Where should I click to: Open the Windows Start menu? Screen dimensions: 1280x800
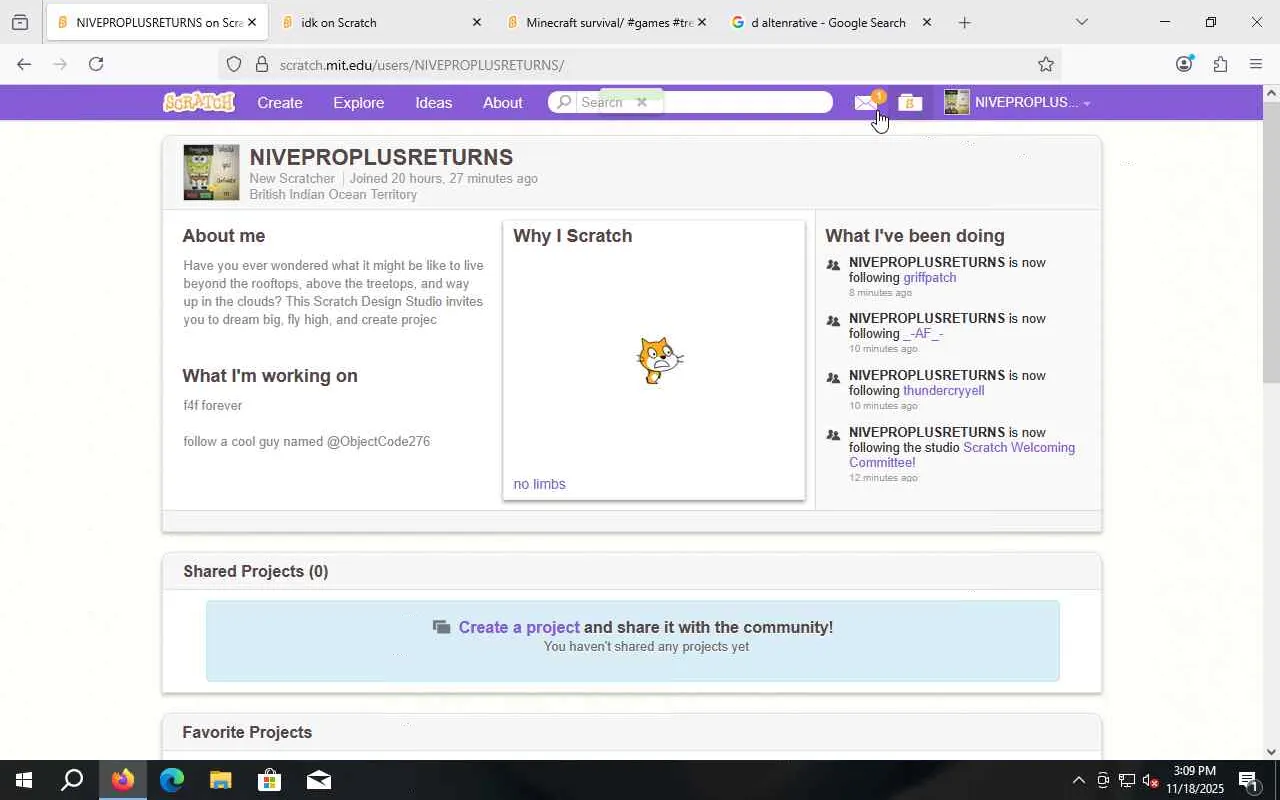coord(24,780)
